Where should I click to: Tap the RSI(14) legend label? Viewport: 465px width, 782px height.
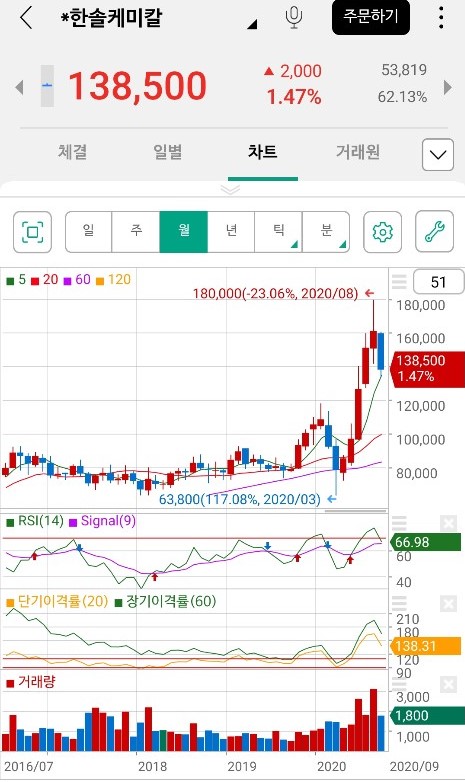35,521
